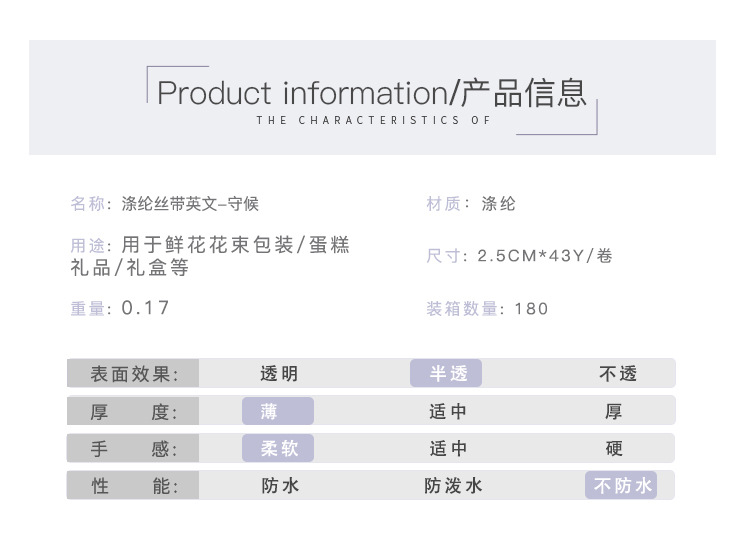The width and height of the screenshot is (750, 533).
Task: Select 硬 in the hand-feel row
Action: point(614,448)
